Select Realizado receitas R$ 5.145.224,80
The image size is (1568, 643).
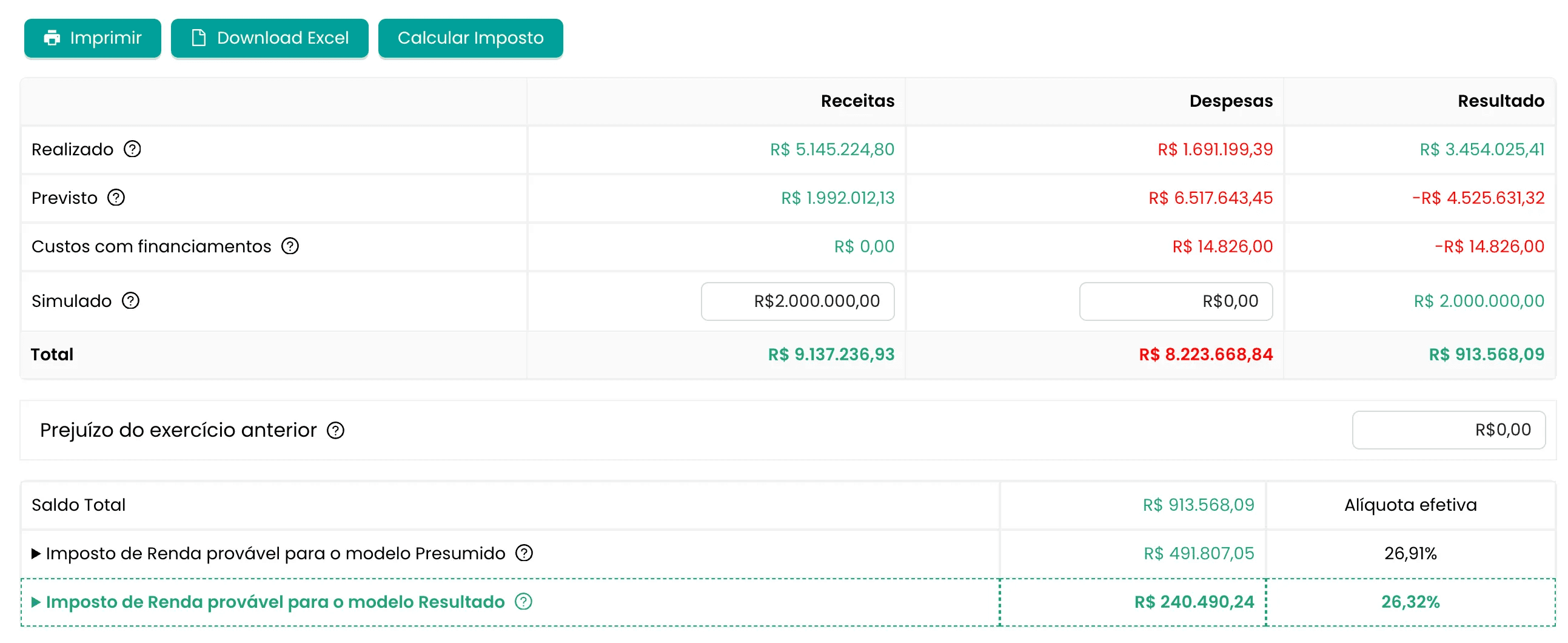click(832, 149)
